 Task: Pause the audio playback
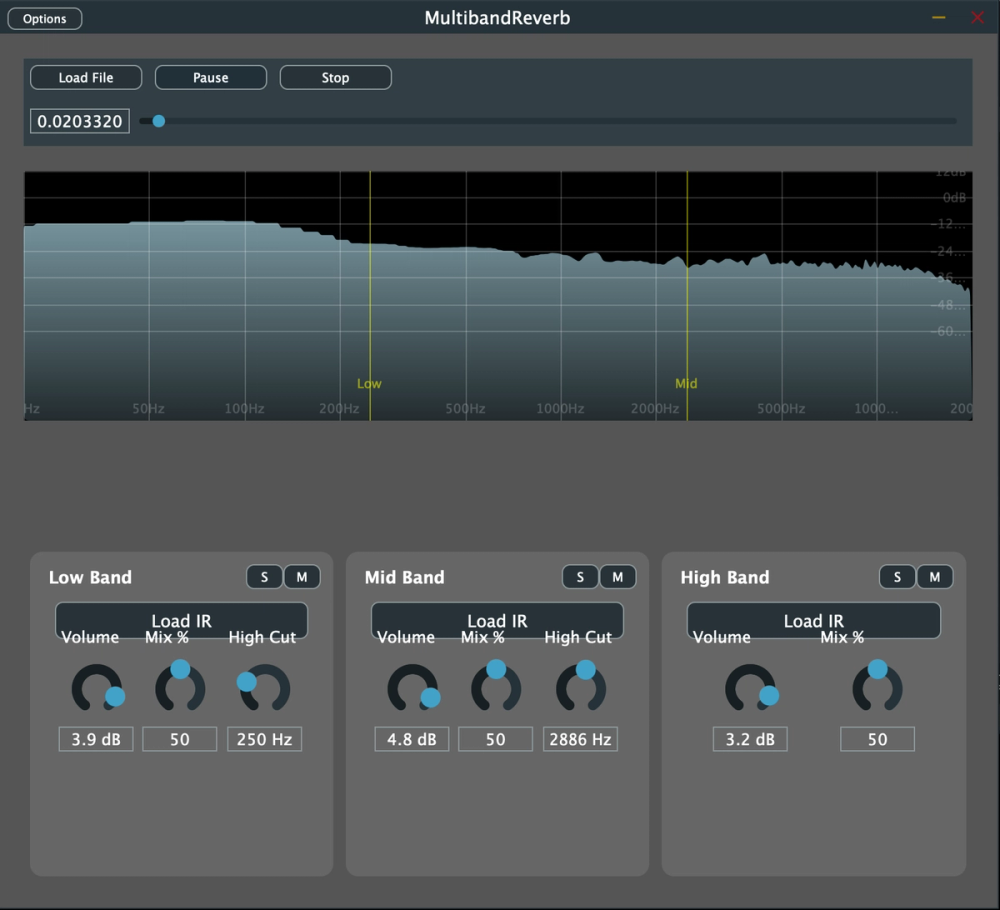(x=211, y=78)
